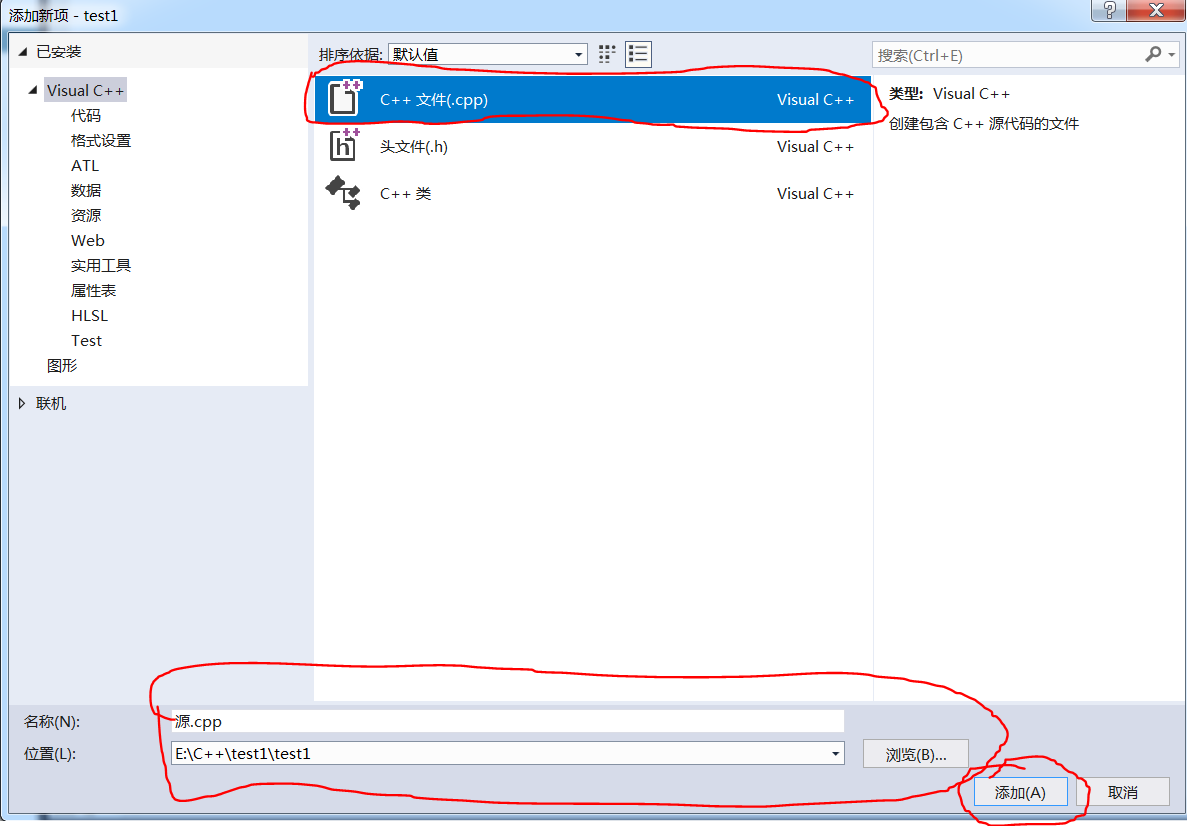Select 代码 category in tree
1187x826 pixels.
(x=86, y=116)
